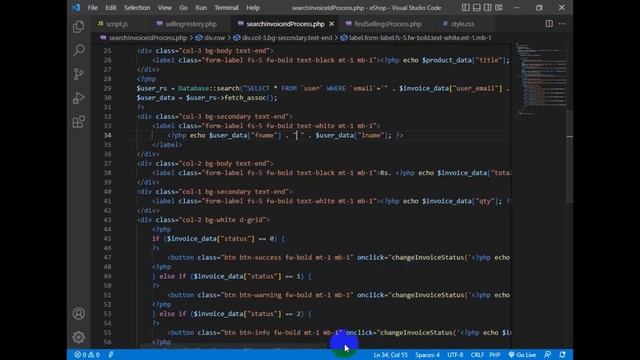This screenshot has height=360, width=640.
Task: Open the Run menu
Action: pos(201,8)
